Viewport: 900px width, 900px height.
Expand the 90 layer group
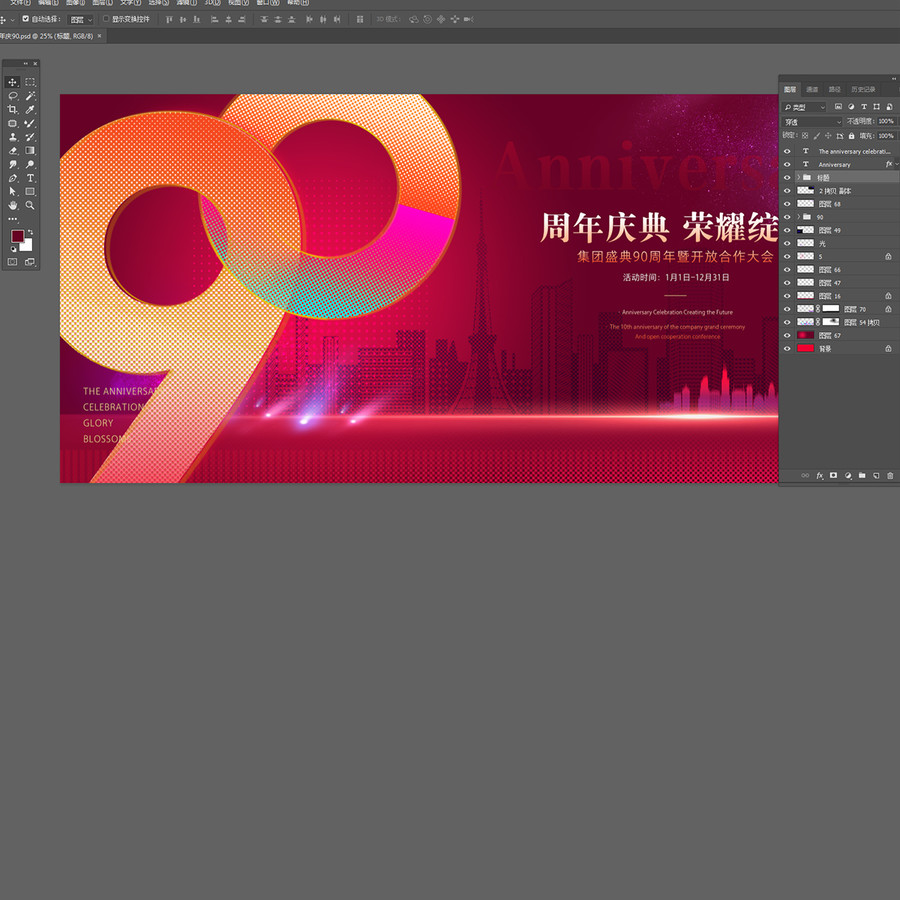pyautogui.click(x=798, y=217)
